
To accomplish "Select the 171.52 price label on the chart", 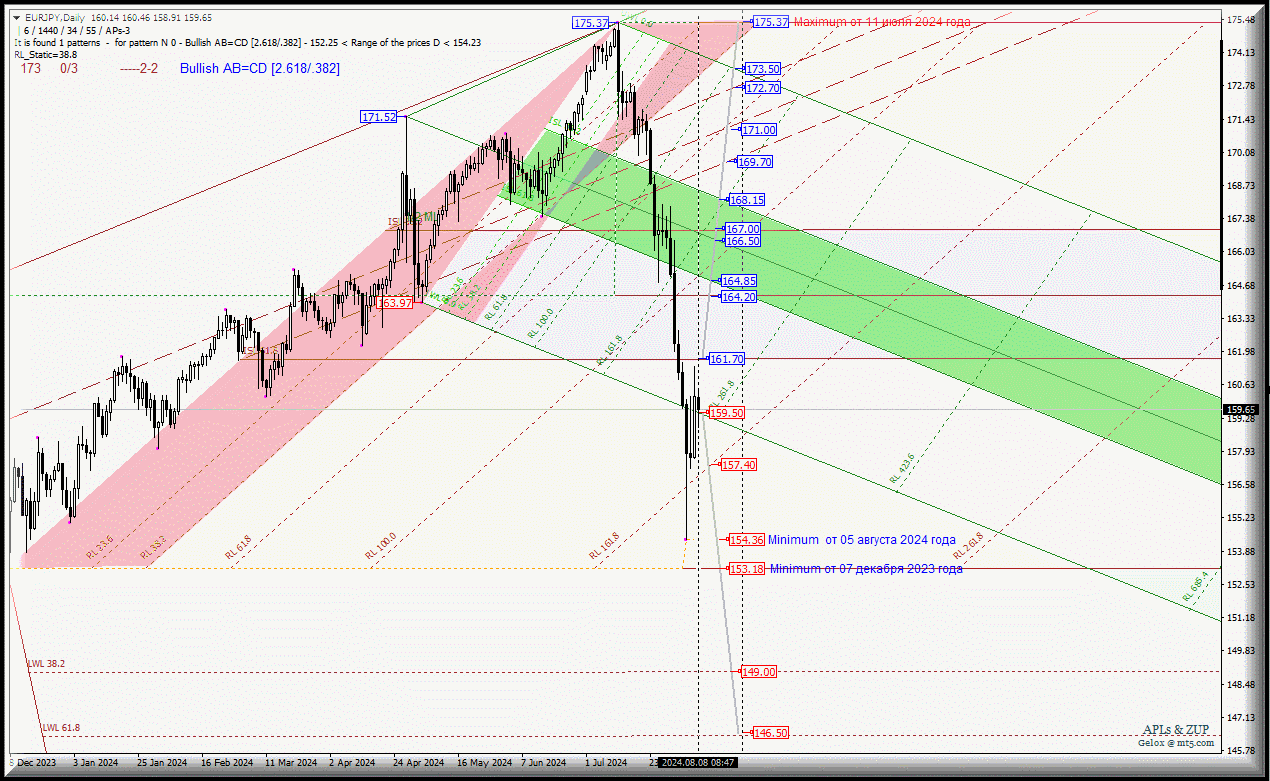I will pyautogui.click(x=379, y=117).
